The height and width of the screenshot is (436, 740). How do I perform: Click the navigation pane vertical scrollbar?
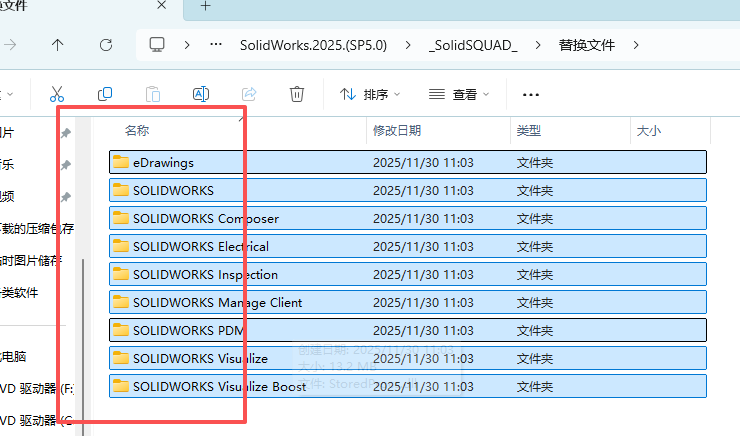coord(83,347)
